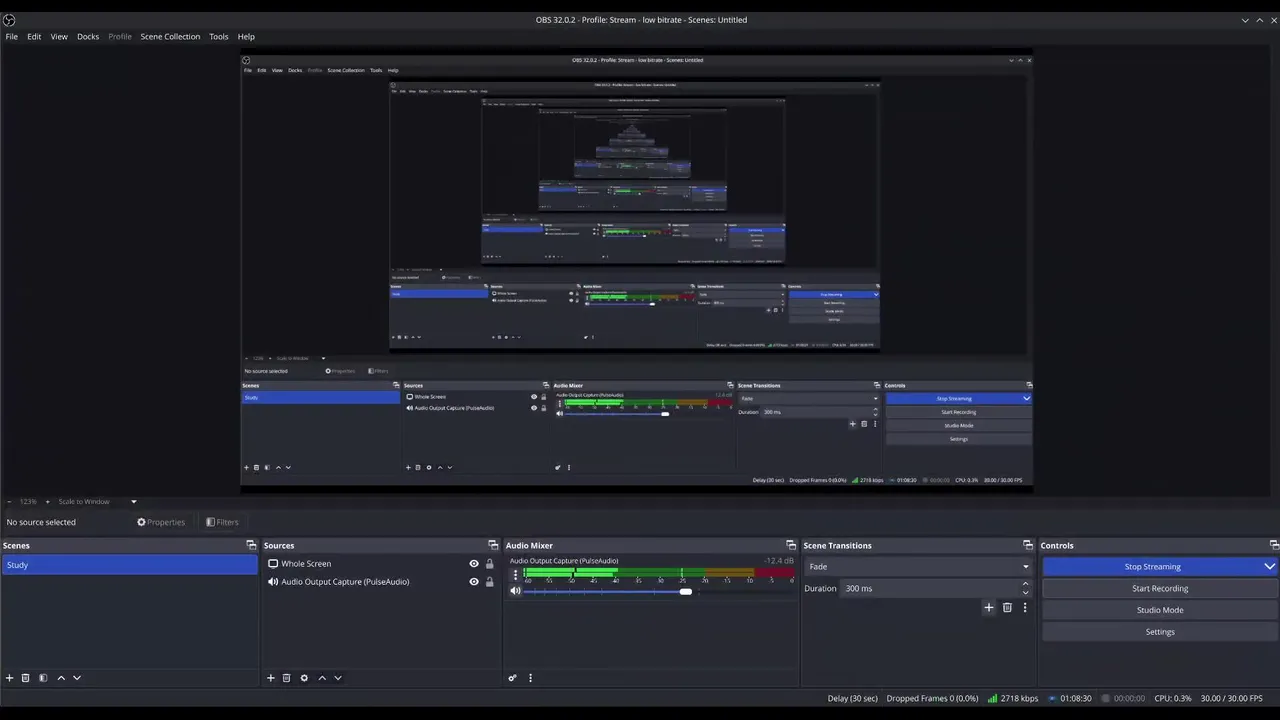The width and height of the screenshot is (1280, 720).
Task: Decrease transition duration with down arrow
Action: coord(1025,593)
